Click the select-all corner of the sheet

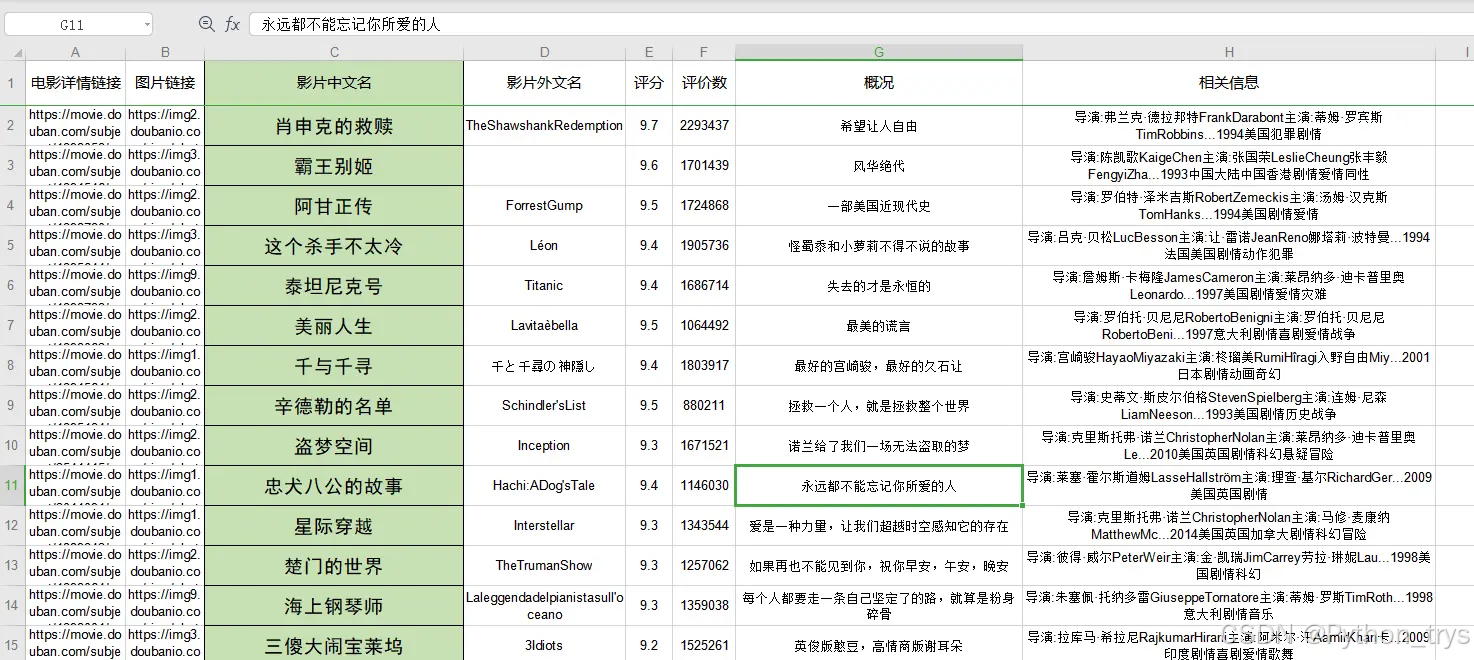12,52
